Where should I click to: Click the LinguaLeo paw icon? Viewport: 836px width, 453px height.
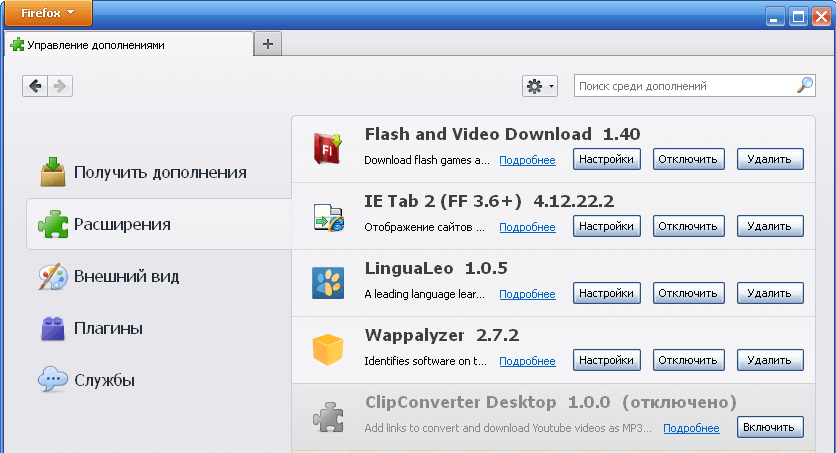[328, 283]
